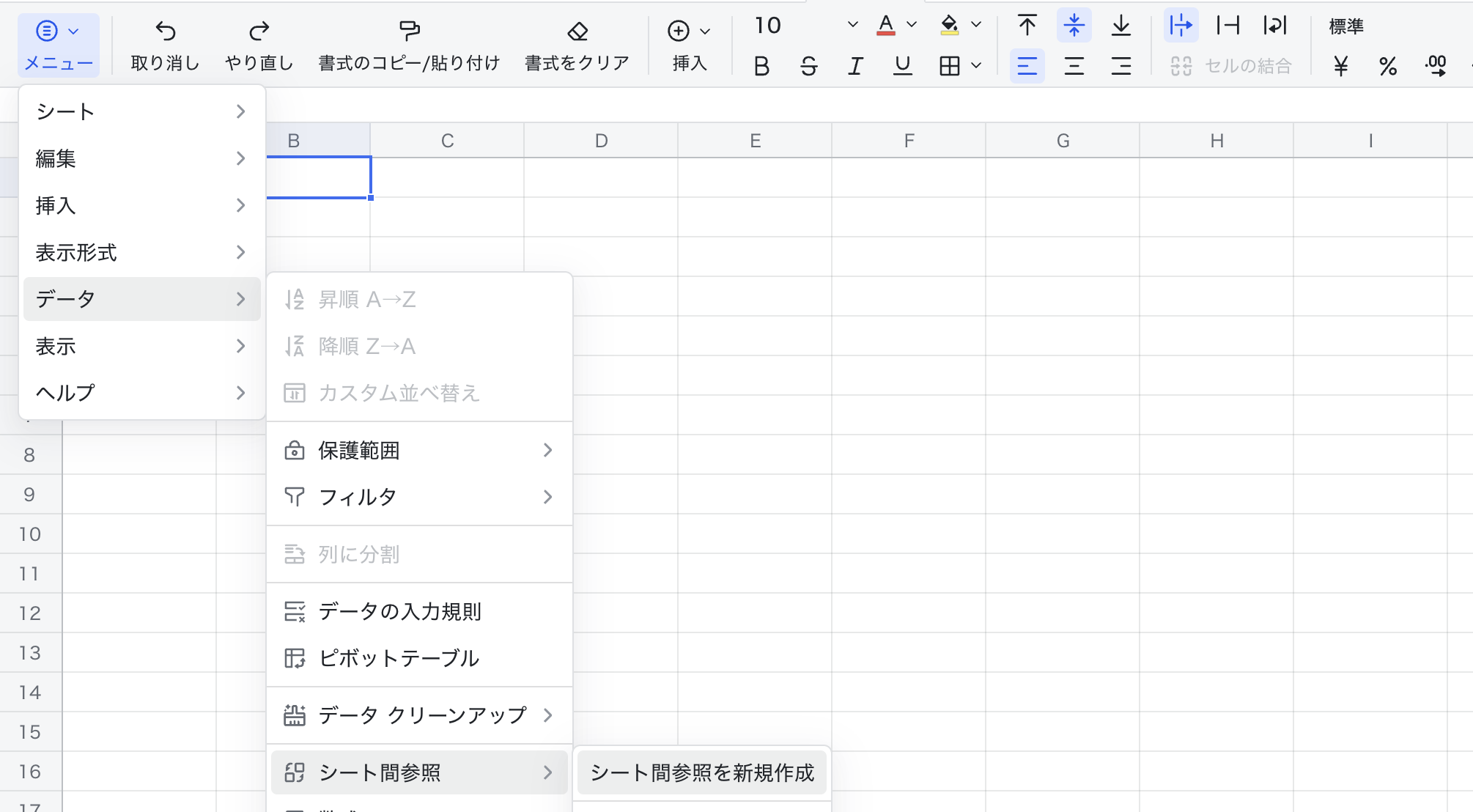Toggle left horizontal alignment

tap(1027, 65)
